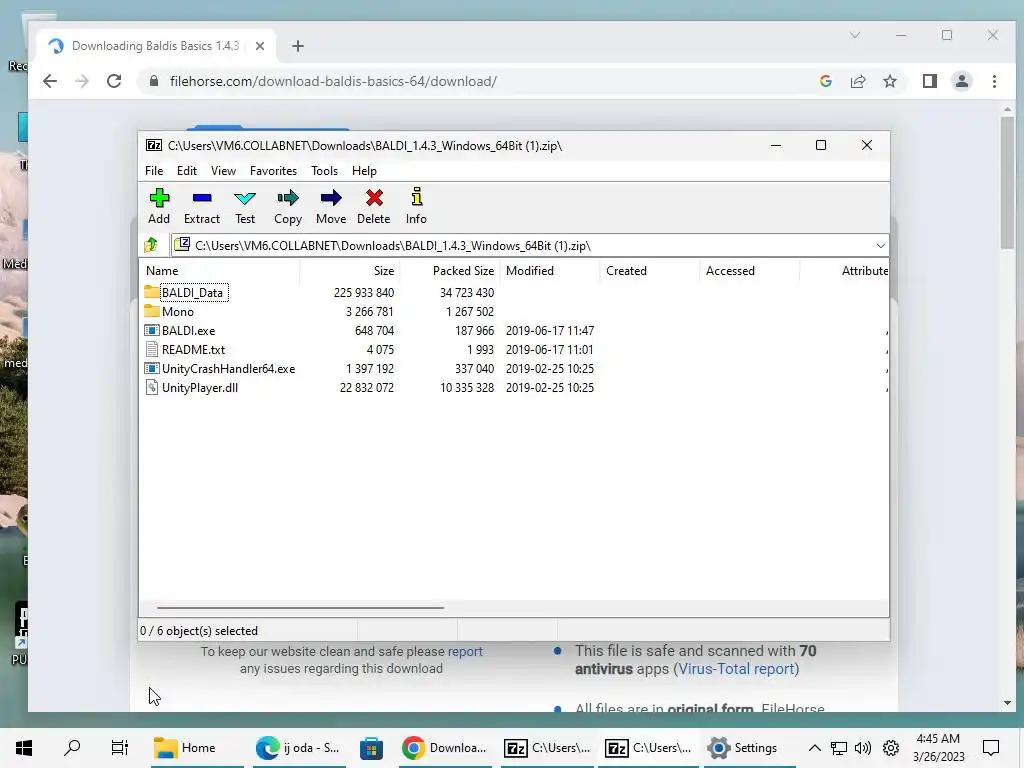Select the README.txt file icon
Image resolution: width=1024 pixels, height=768 pixels.
click(x=152, y=349)
